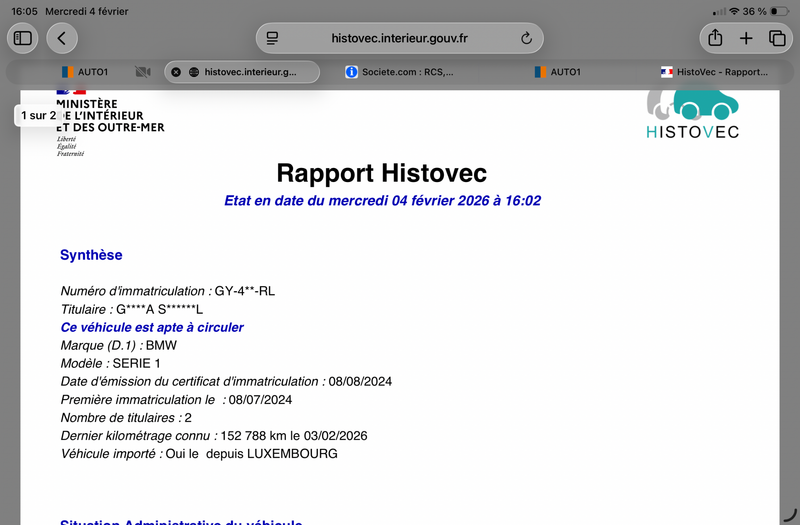Image resolution: width=800 pixels, height=525 pixels.
Task: Open the Share sheet
Action: point(715,38)
